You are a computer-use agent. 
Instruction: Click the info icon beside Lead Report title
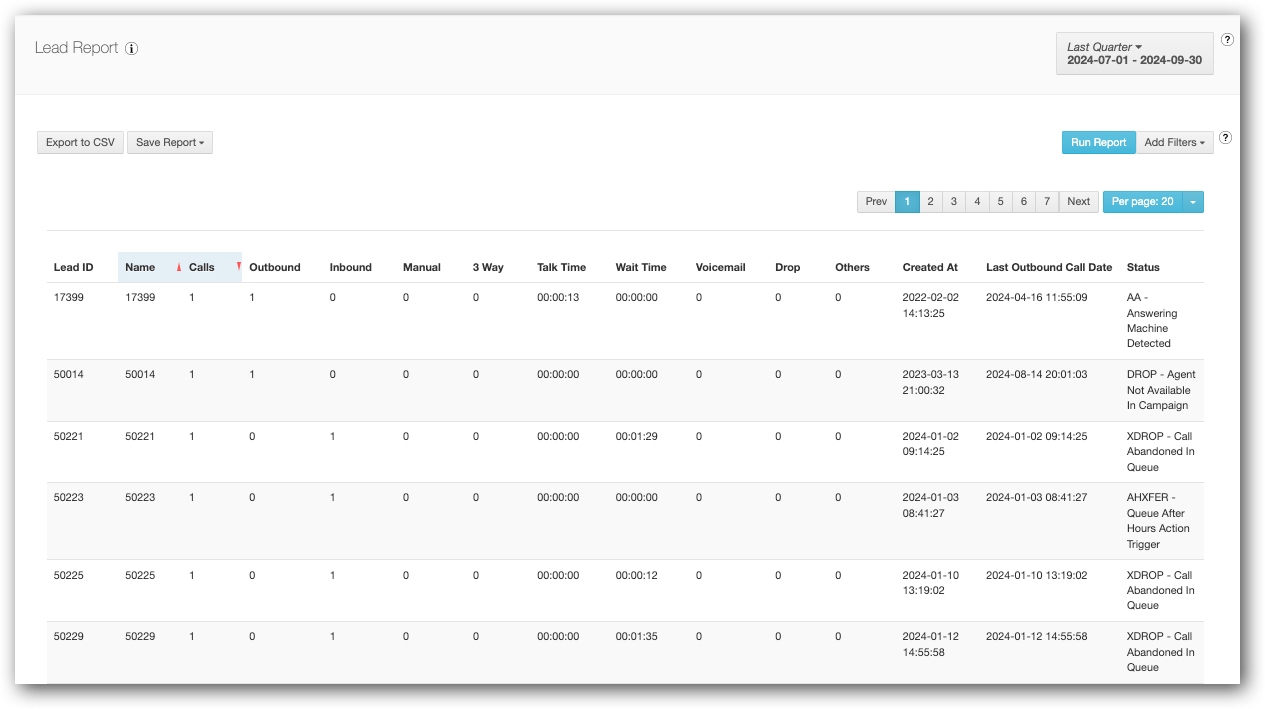point(131,48)
